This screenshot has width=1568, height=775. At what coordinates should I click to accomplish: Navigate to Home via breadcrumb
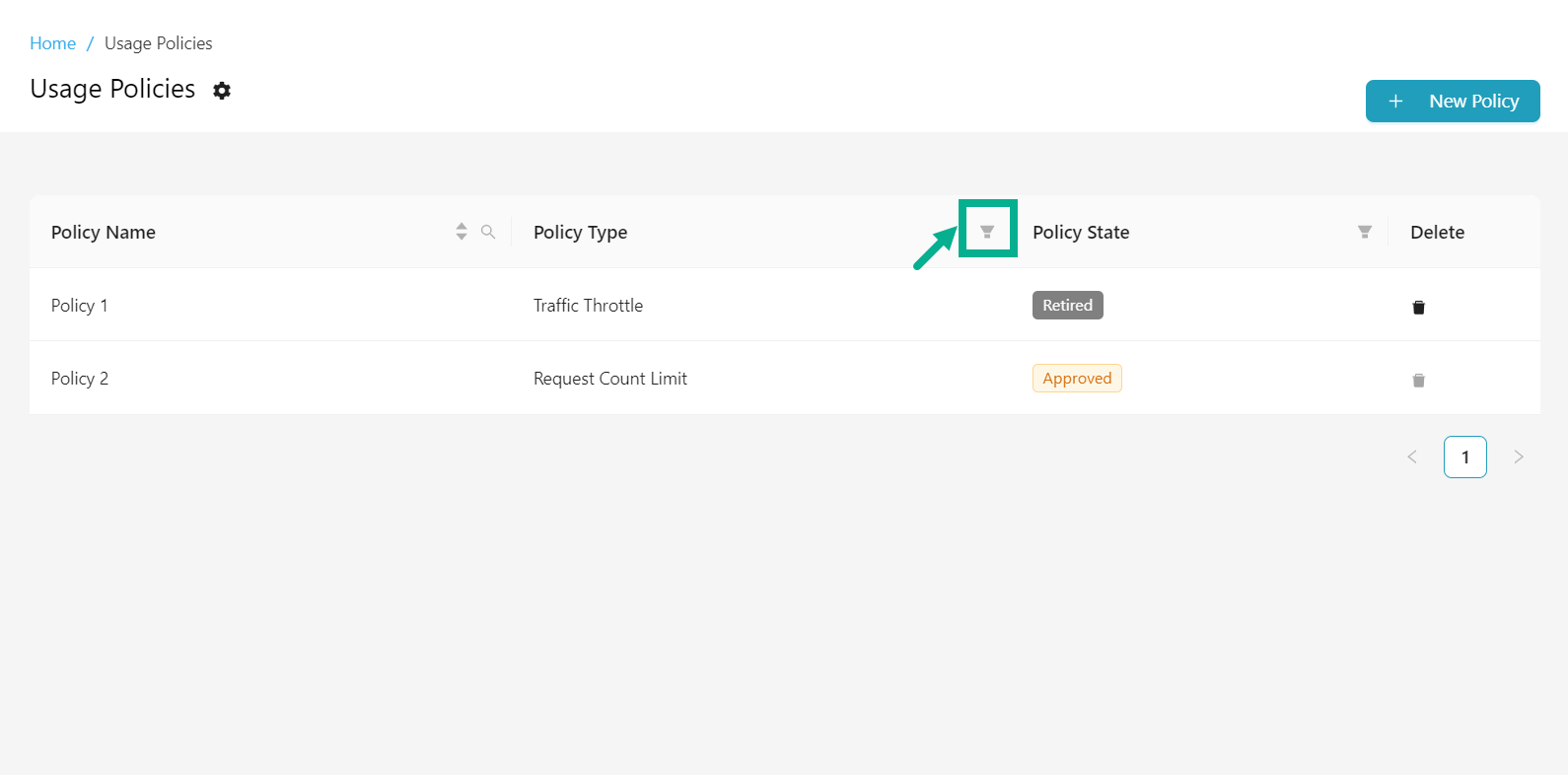[x=52, y=43]
